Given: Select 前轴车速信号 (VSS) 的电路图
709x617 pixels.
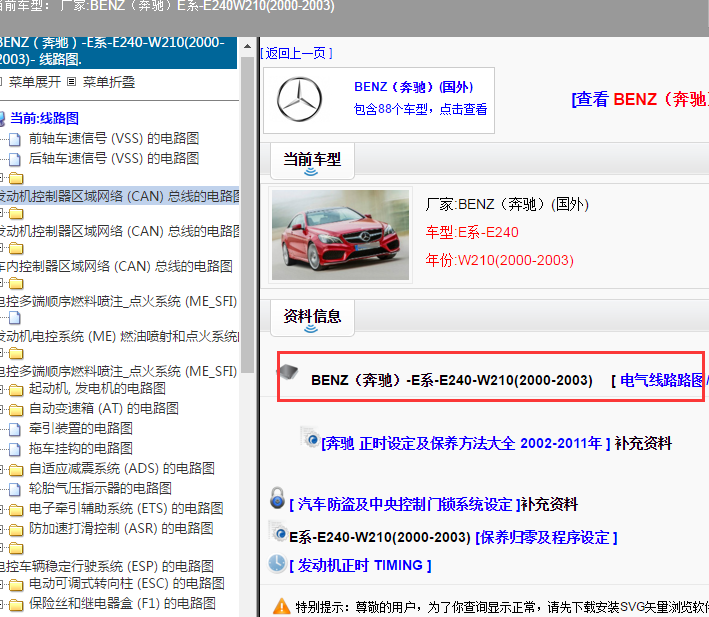Looking at the screenshot, I should 114,138.
